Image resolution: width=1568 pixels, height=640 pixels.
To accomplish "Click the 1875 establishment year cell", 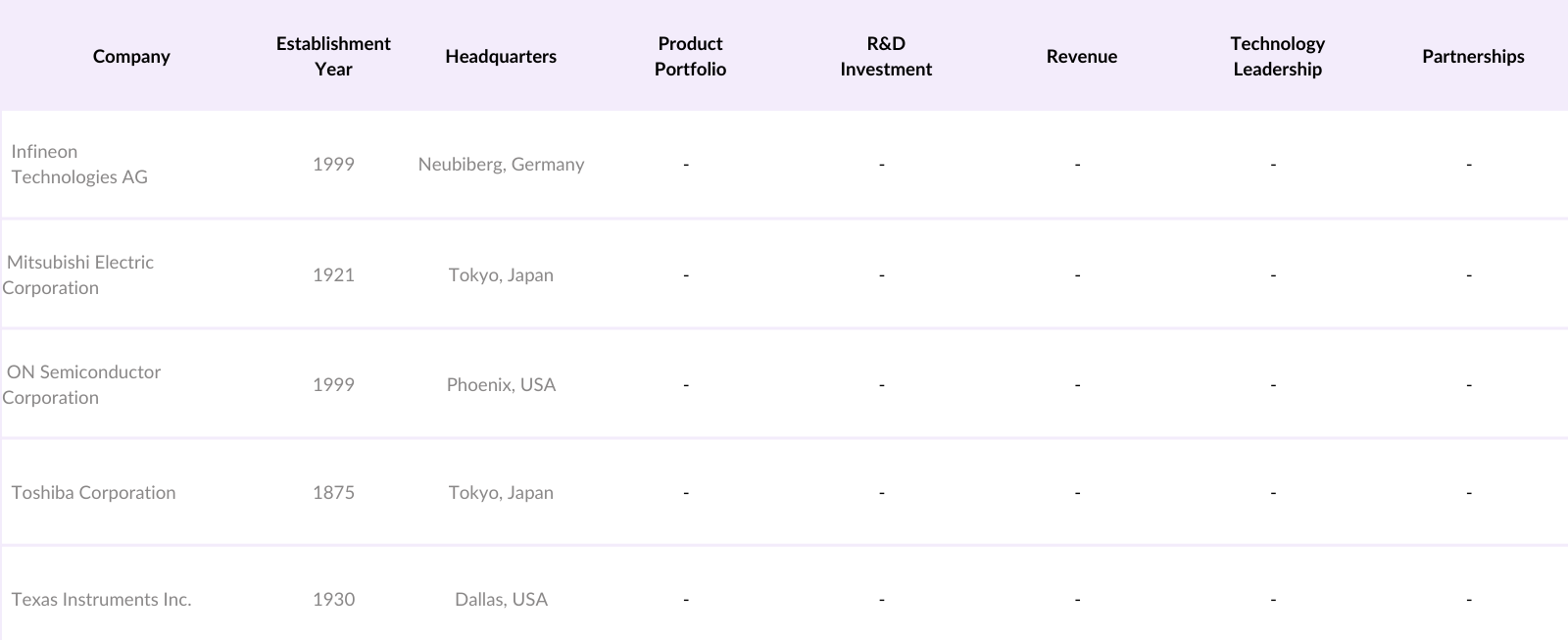I will [333, 493].
